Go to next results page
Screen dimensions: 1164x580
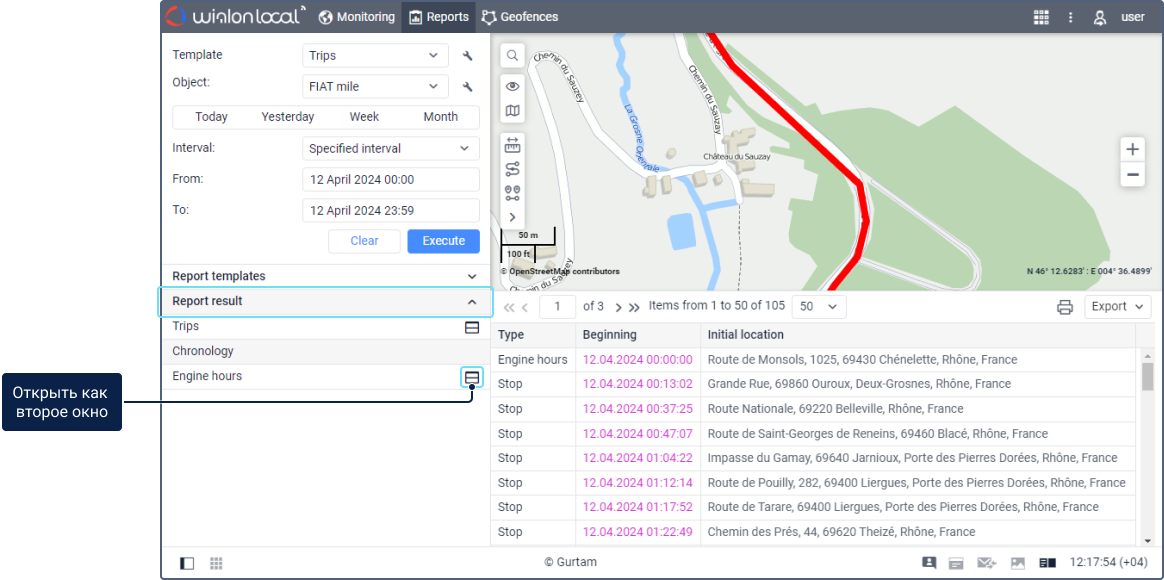point(618,307)
